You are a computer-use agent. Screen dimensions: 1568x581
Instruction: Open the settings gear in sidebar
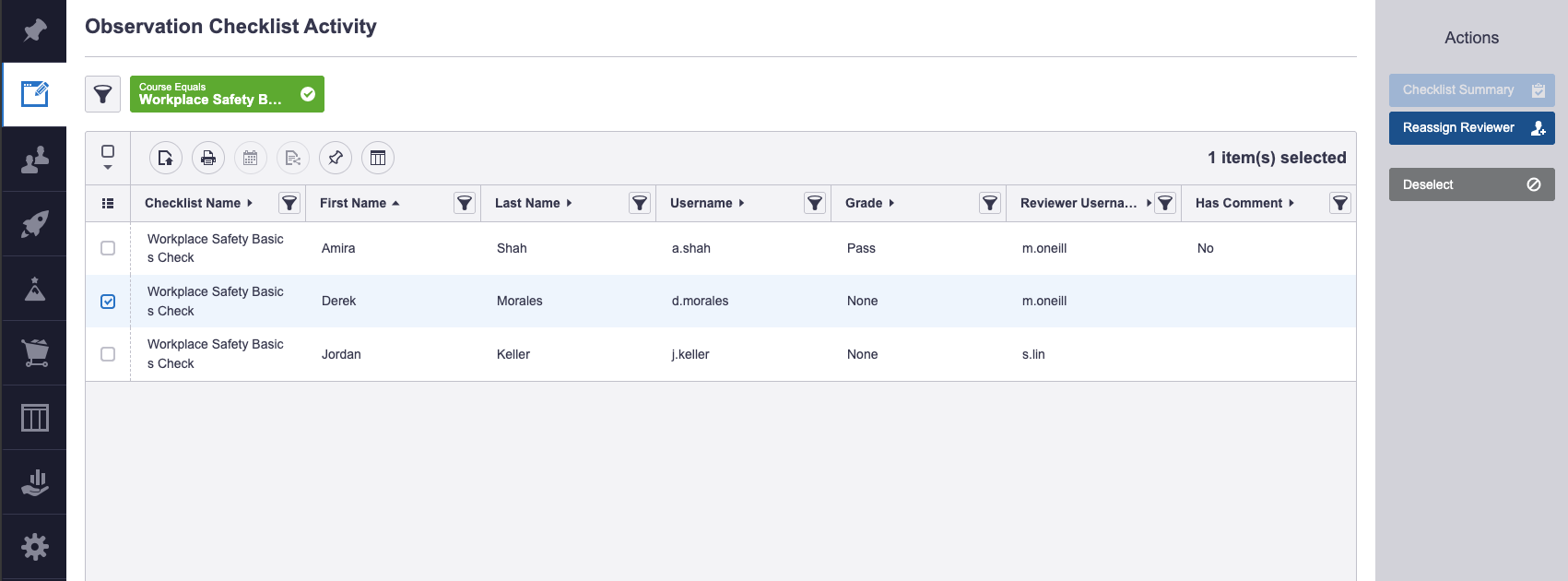[34, 547]
